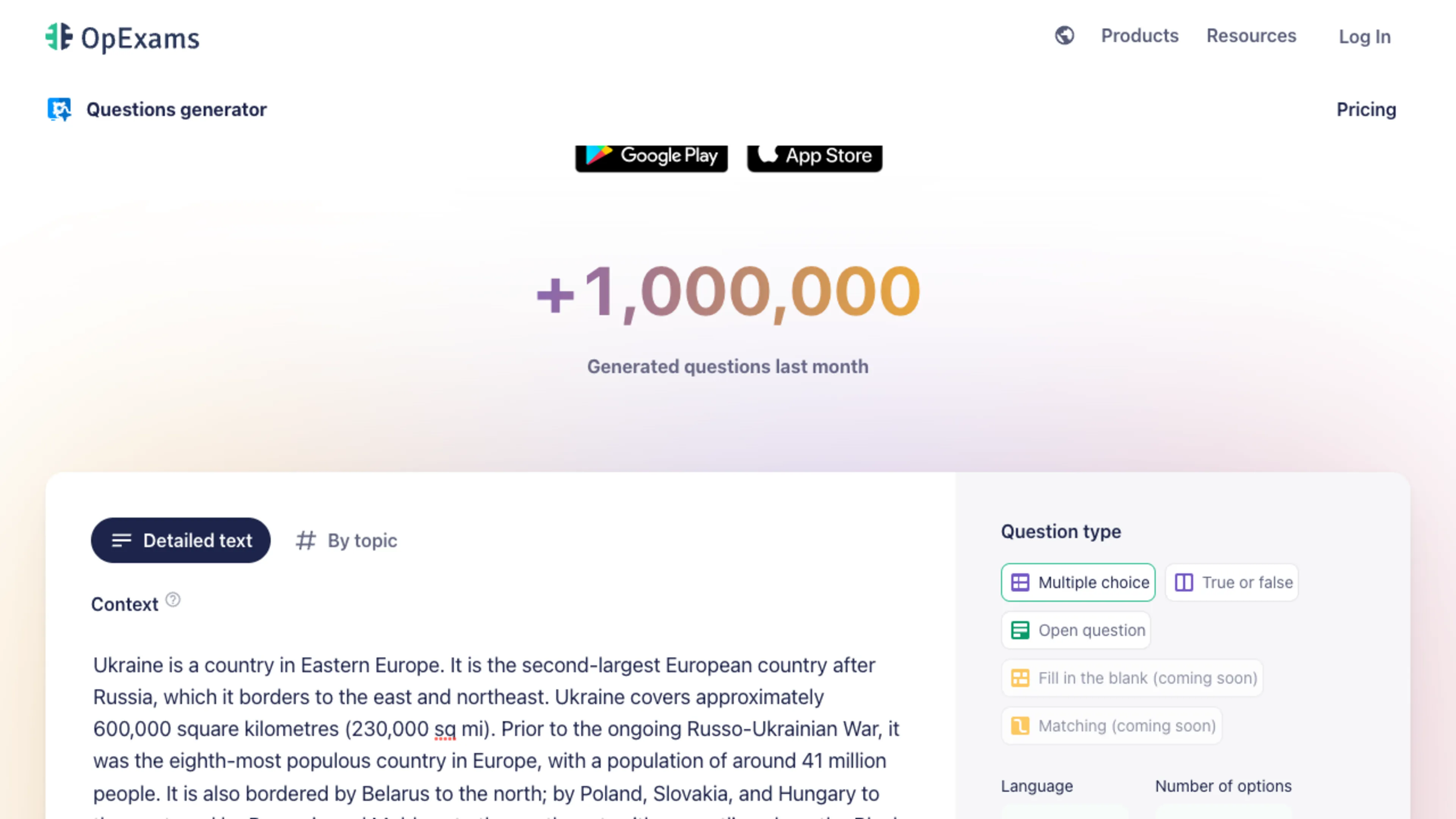Open the globe language selector icon
The image size is (1456, 819).
[x=1064, y=36]
